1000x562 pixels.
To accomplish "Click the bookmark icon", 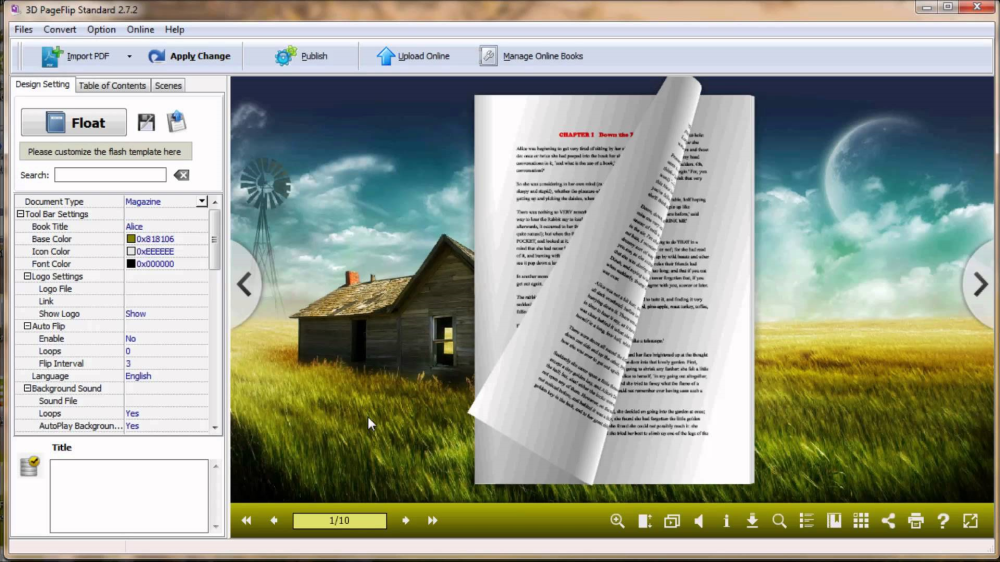I will pos(834,521).
